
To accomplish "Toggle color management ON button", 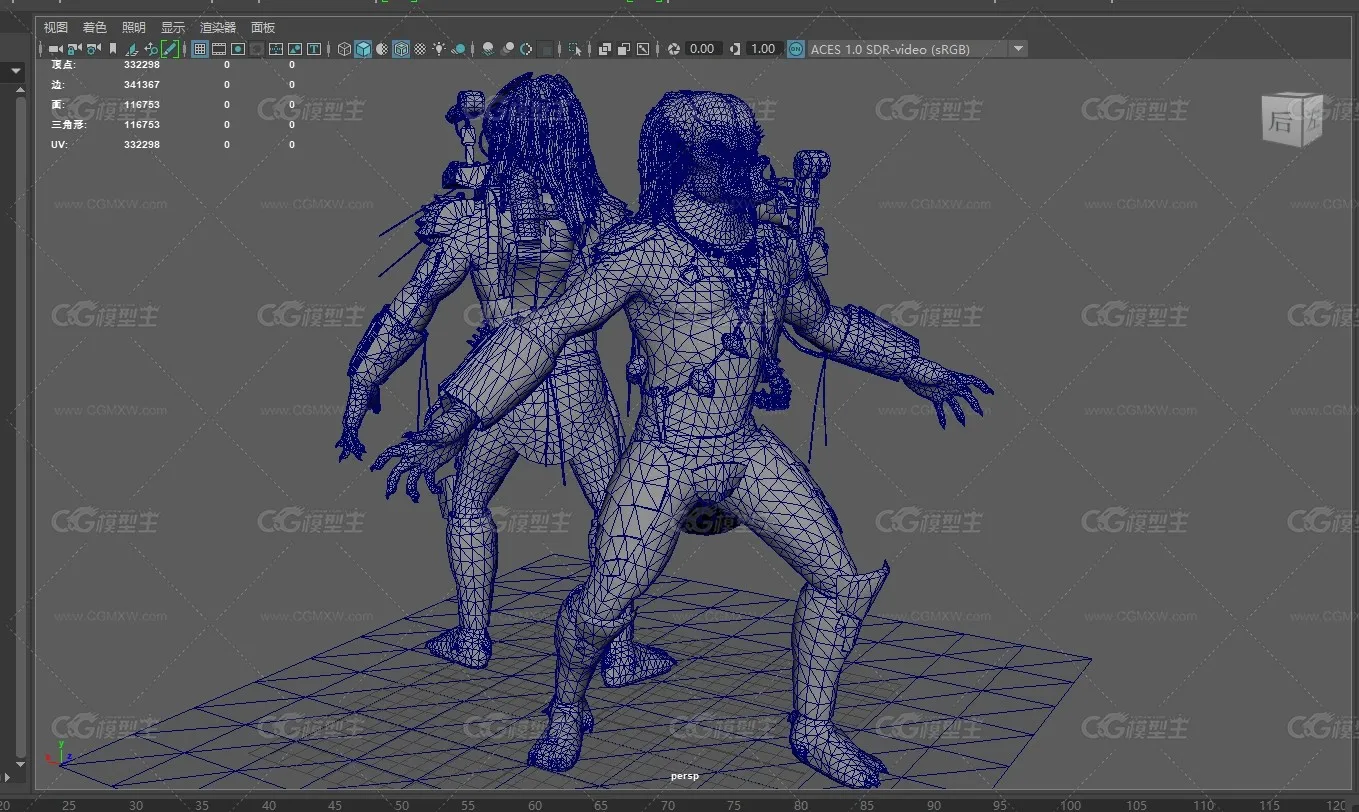I will (795, 49).
